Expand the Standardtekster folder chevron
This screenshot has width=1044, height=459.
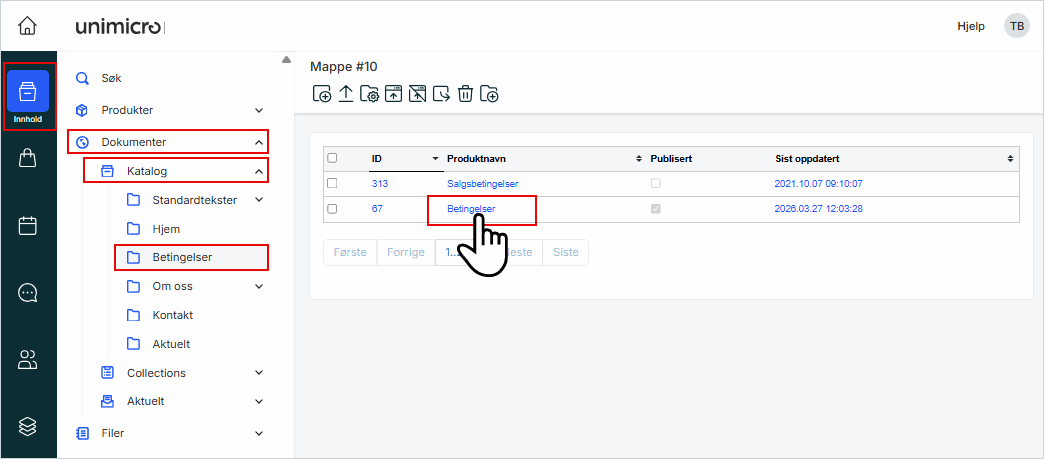[259, 200]
